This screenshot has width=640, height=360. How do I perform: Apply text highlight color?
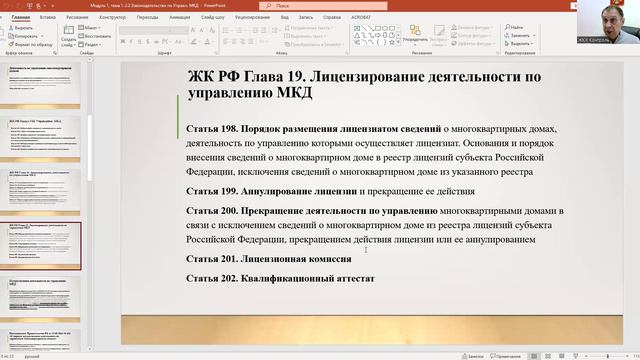pos(194,41)
